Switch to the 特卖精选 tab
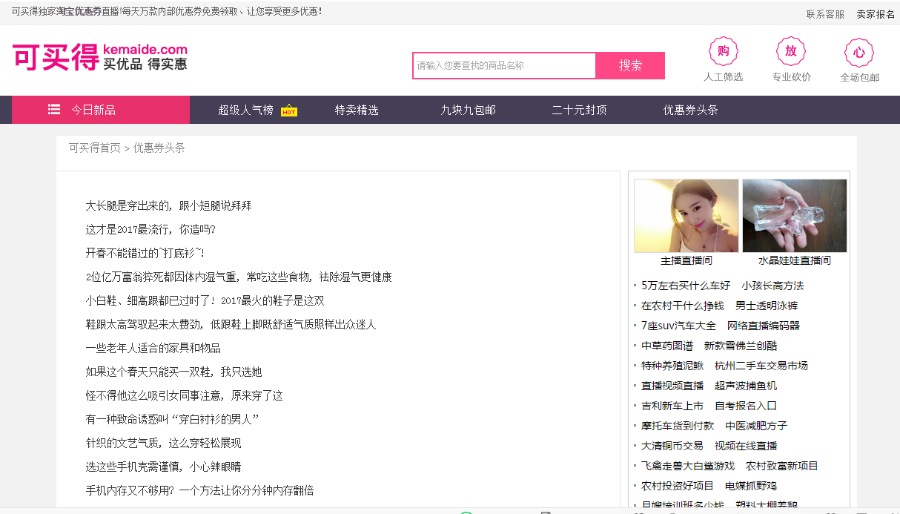 coord(356,110)
